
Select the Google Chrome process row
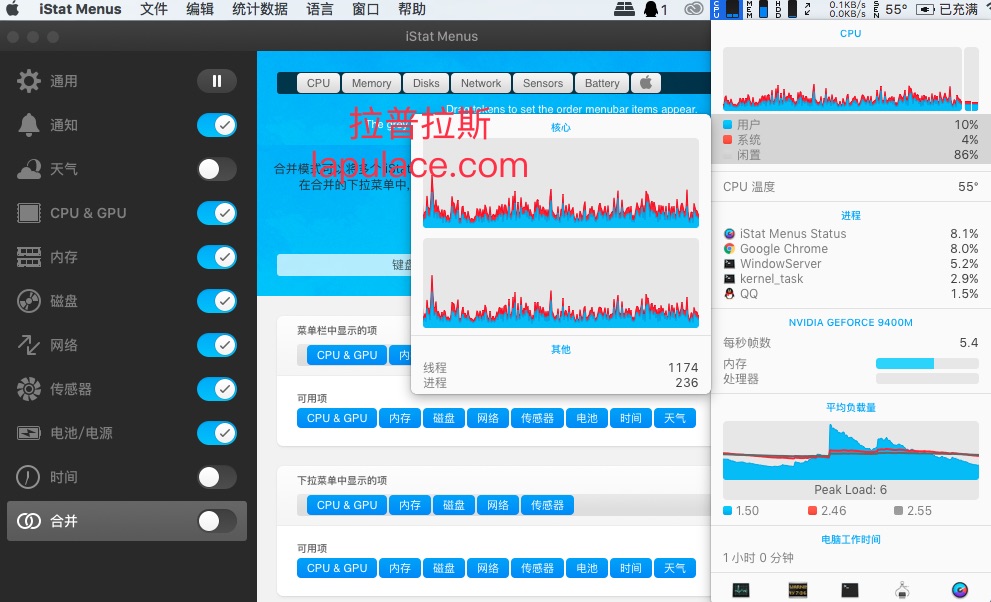[x=851, y=249]
